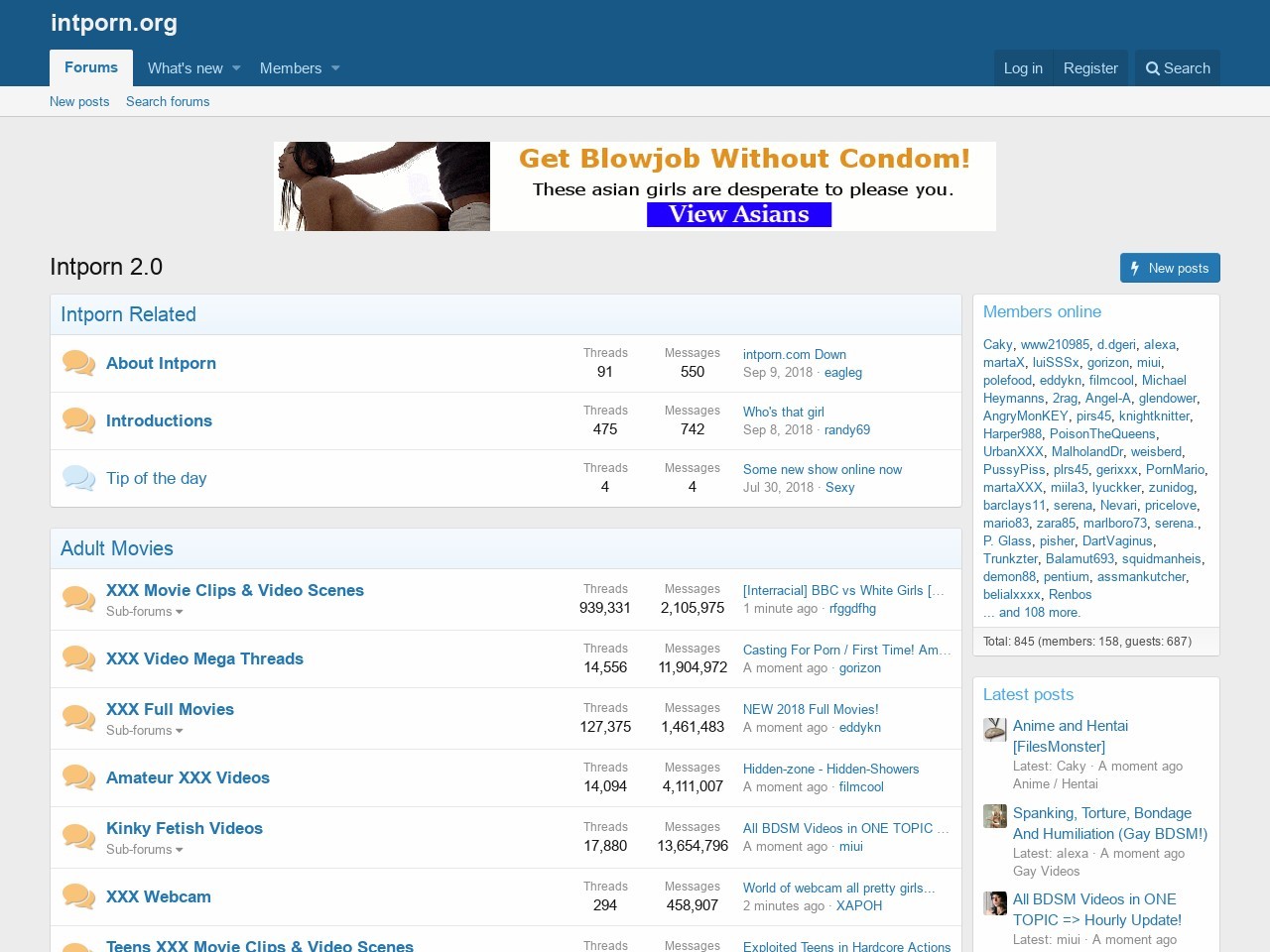The width and height of the screenshot is (1270, 952).
Task: Click the lightning bolt icon on New posts button
Action: [1135, 268]
